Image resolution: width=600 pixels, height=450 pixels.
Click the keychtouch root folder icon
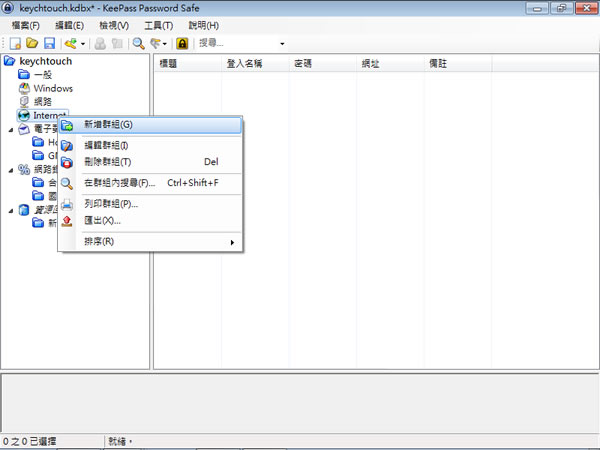tap(10, 61)
